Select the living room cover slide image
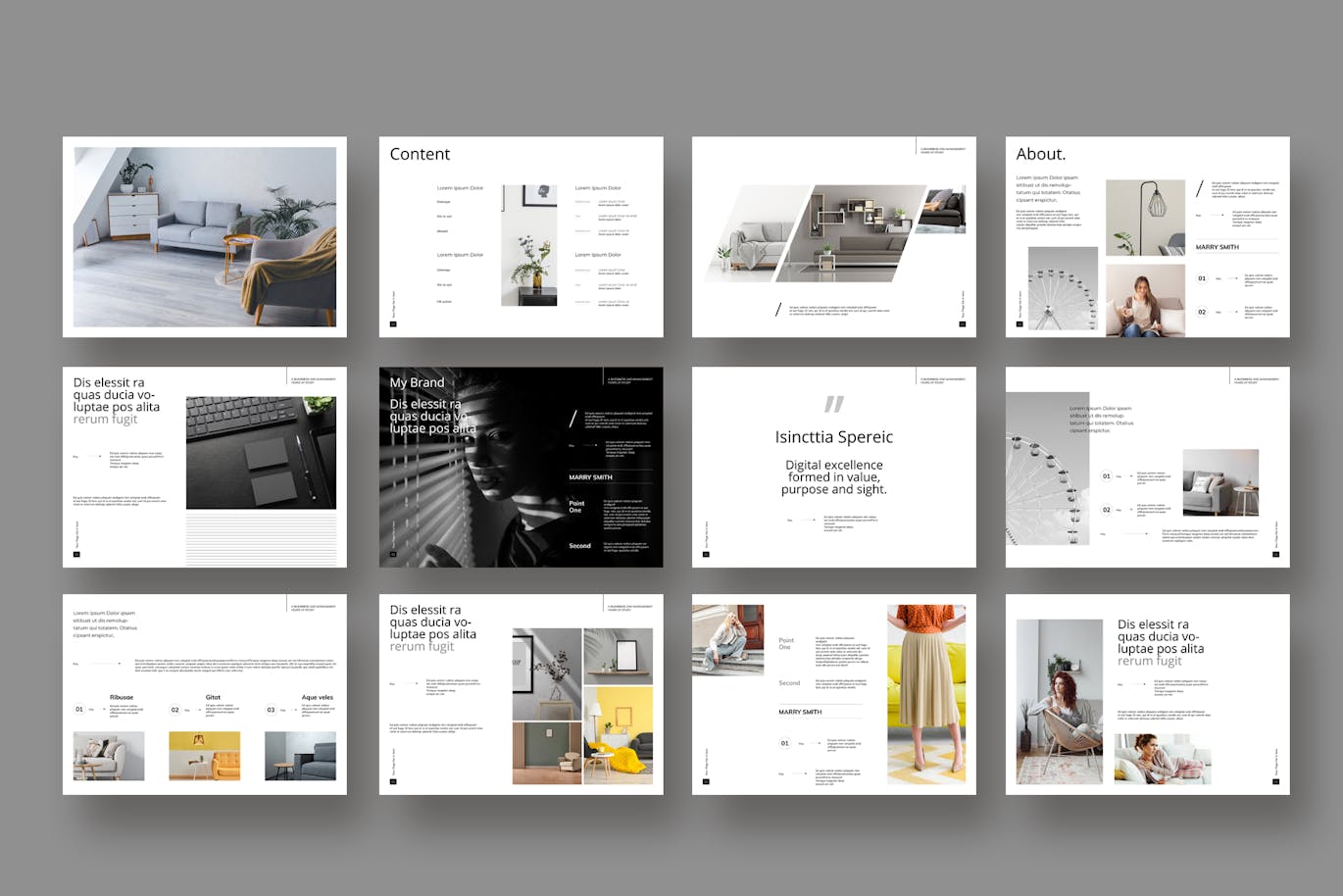The height and width of the screenshot is (896, 1343). 204,236
